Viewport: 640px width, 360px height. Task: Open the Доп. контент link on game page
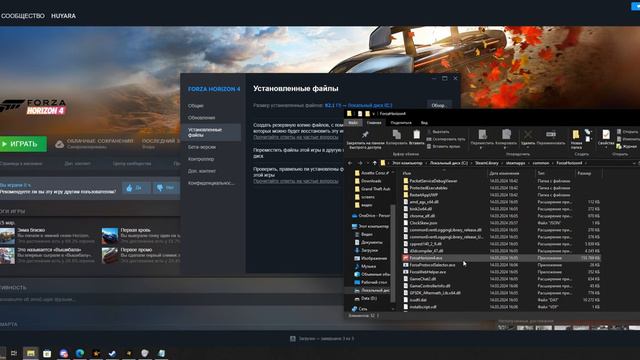78,164
